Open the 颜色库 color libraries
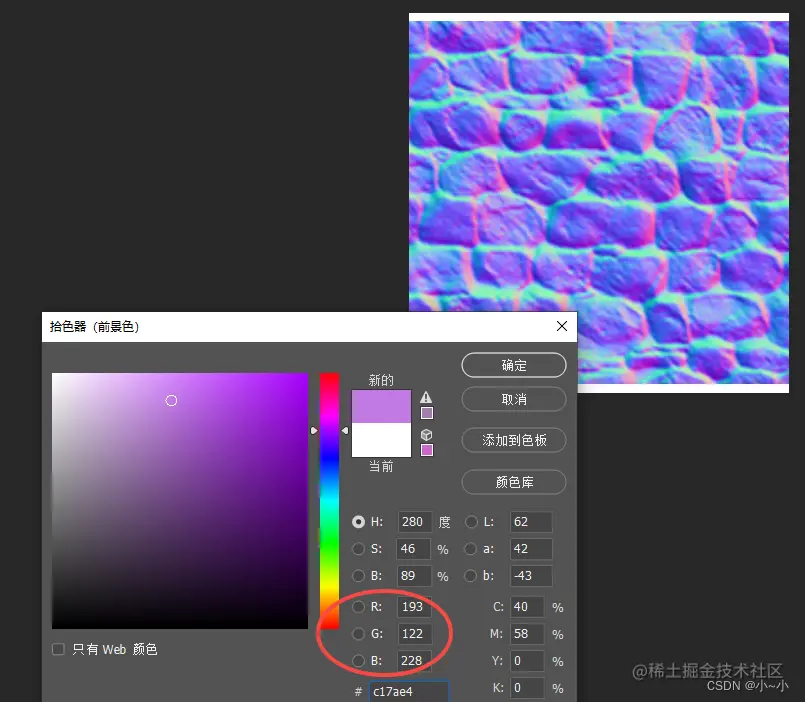 coord(513,482)
